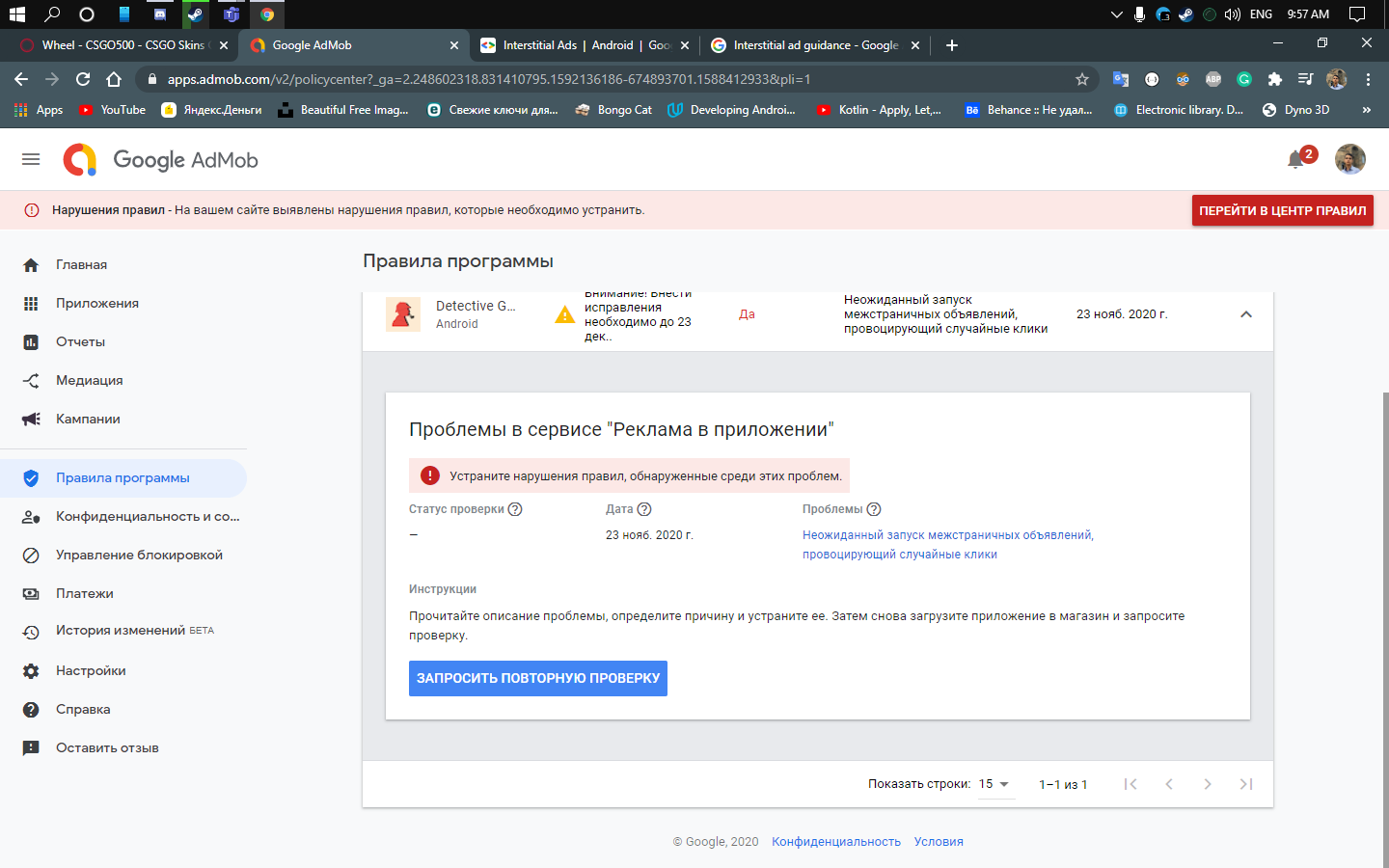The width and height of the screenshot is (1389, 868).
Task: Open the Windows action center
Action: 1357,14
